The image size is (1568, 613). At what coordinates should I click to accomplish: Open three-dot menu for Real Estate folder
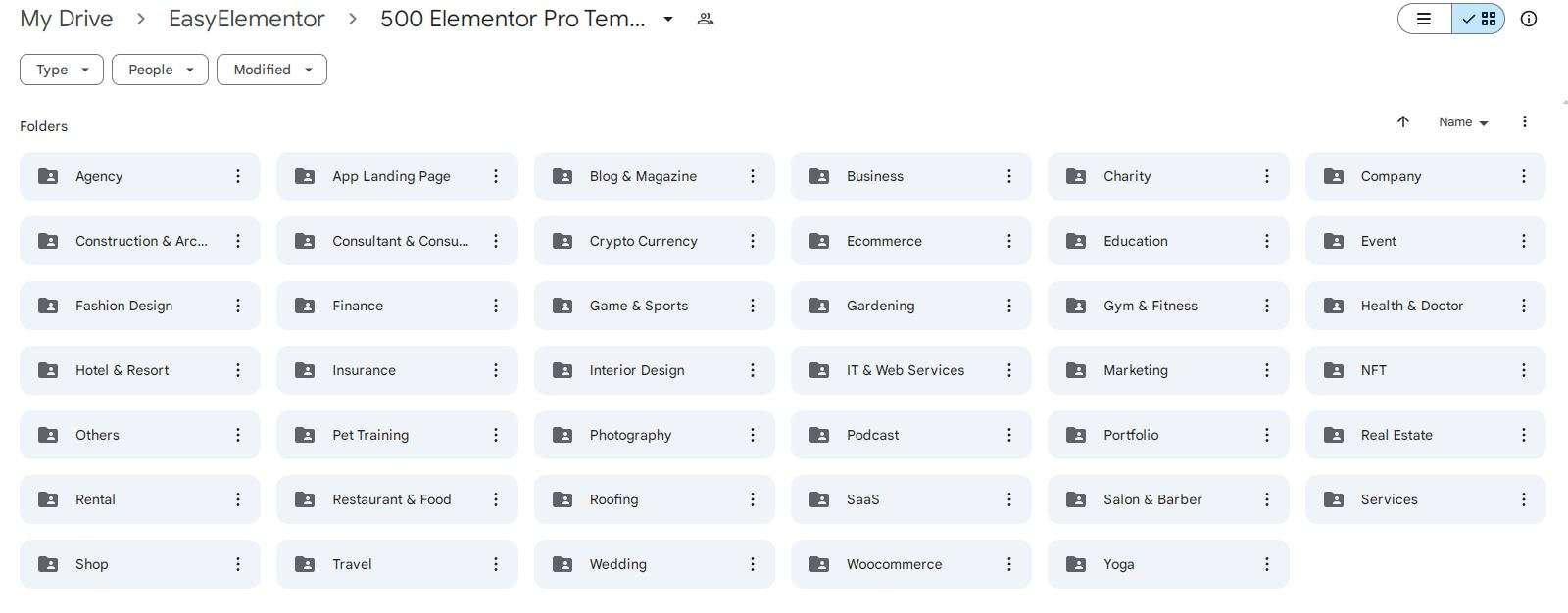[1524, 435]
